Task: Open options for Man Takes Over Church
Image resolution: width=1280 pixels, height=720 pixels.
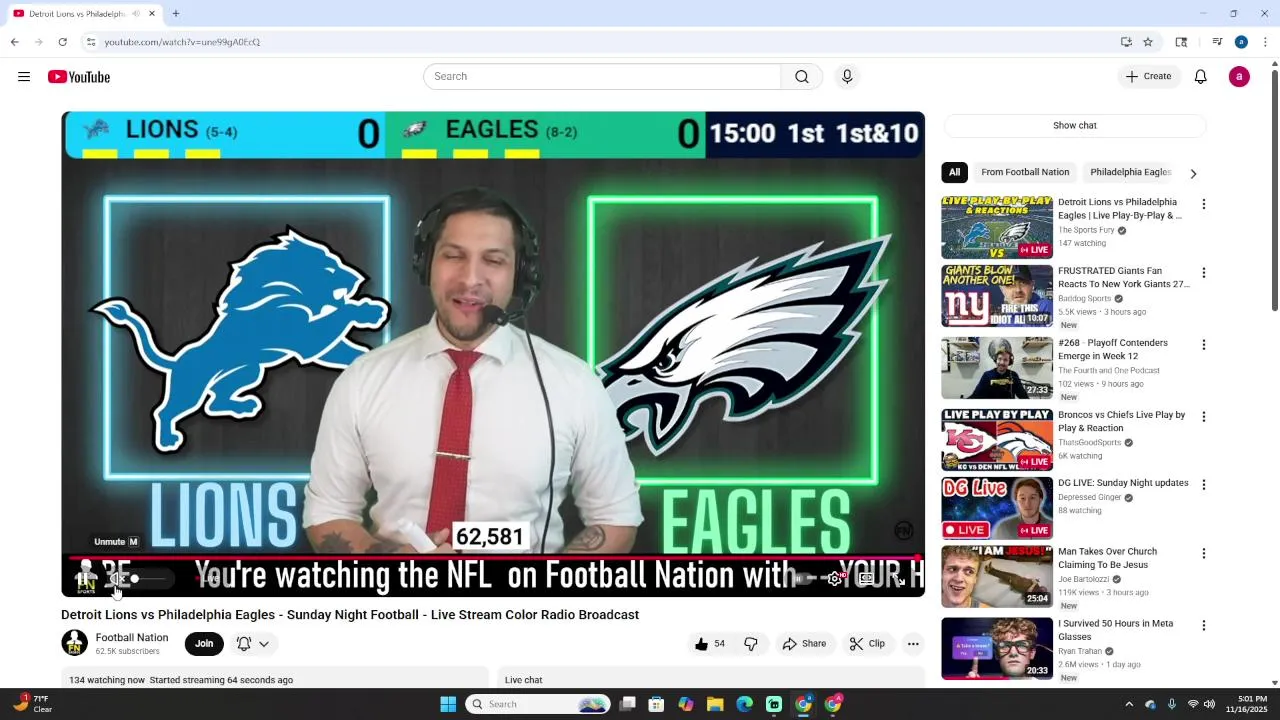Action: click(x=1204, y=554)
